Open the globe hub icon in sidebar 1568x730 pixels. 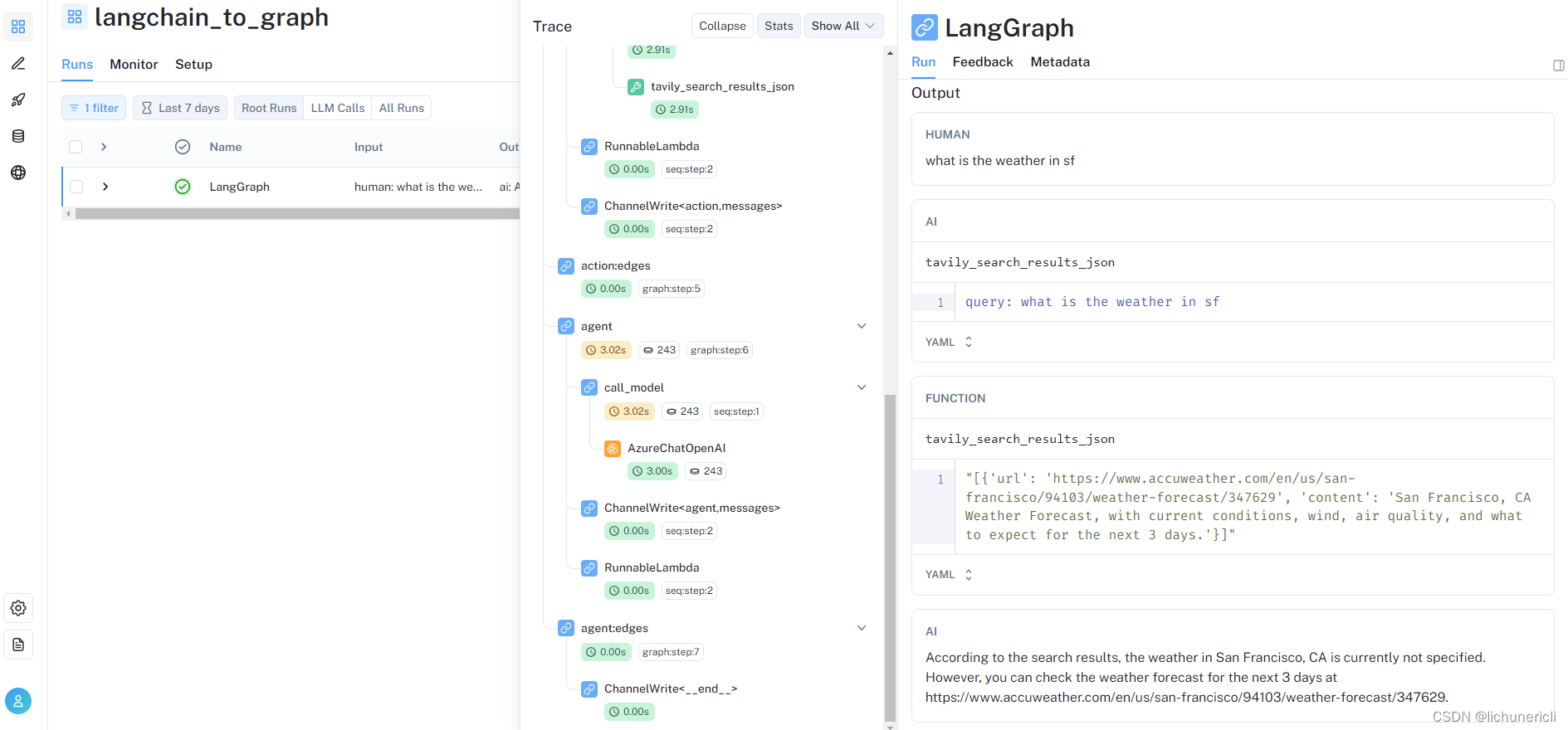pyautogui.click(x=18, y=173)
